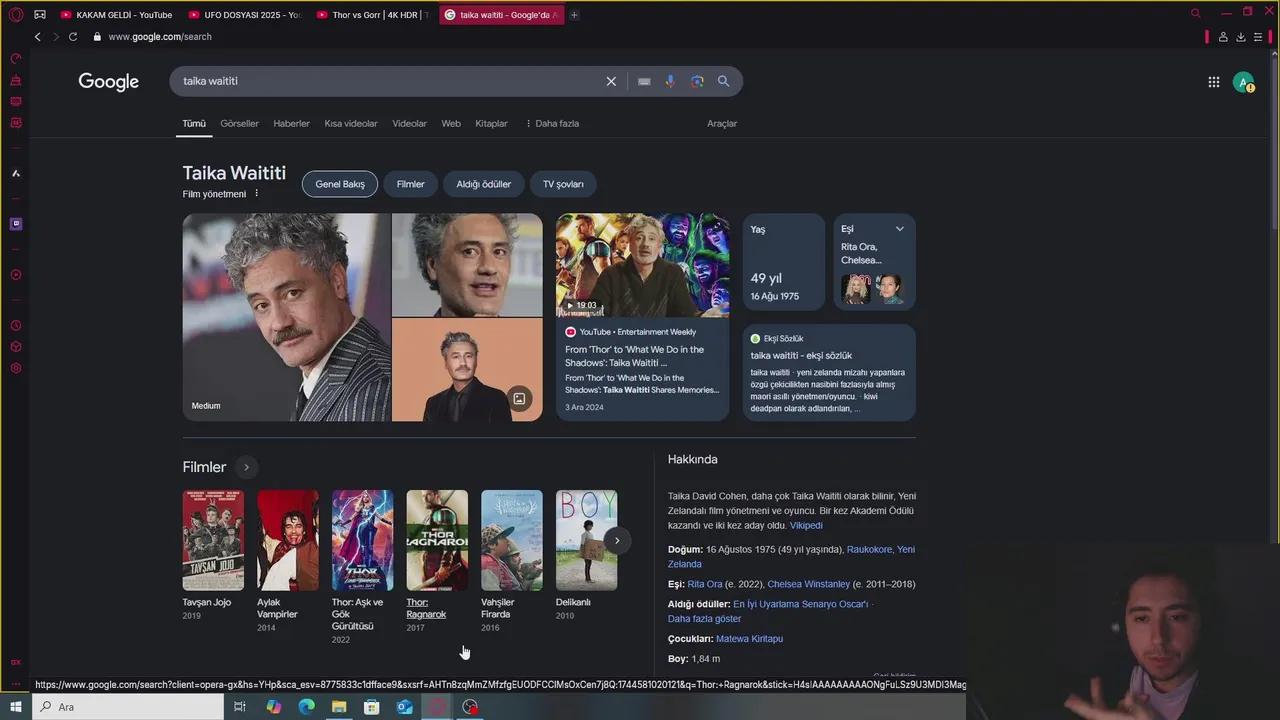
Task: Open the Google account avatar menu
Action: coord(1243,83)
